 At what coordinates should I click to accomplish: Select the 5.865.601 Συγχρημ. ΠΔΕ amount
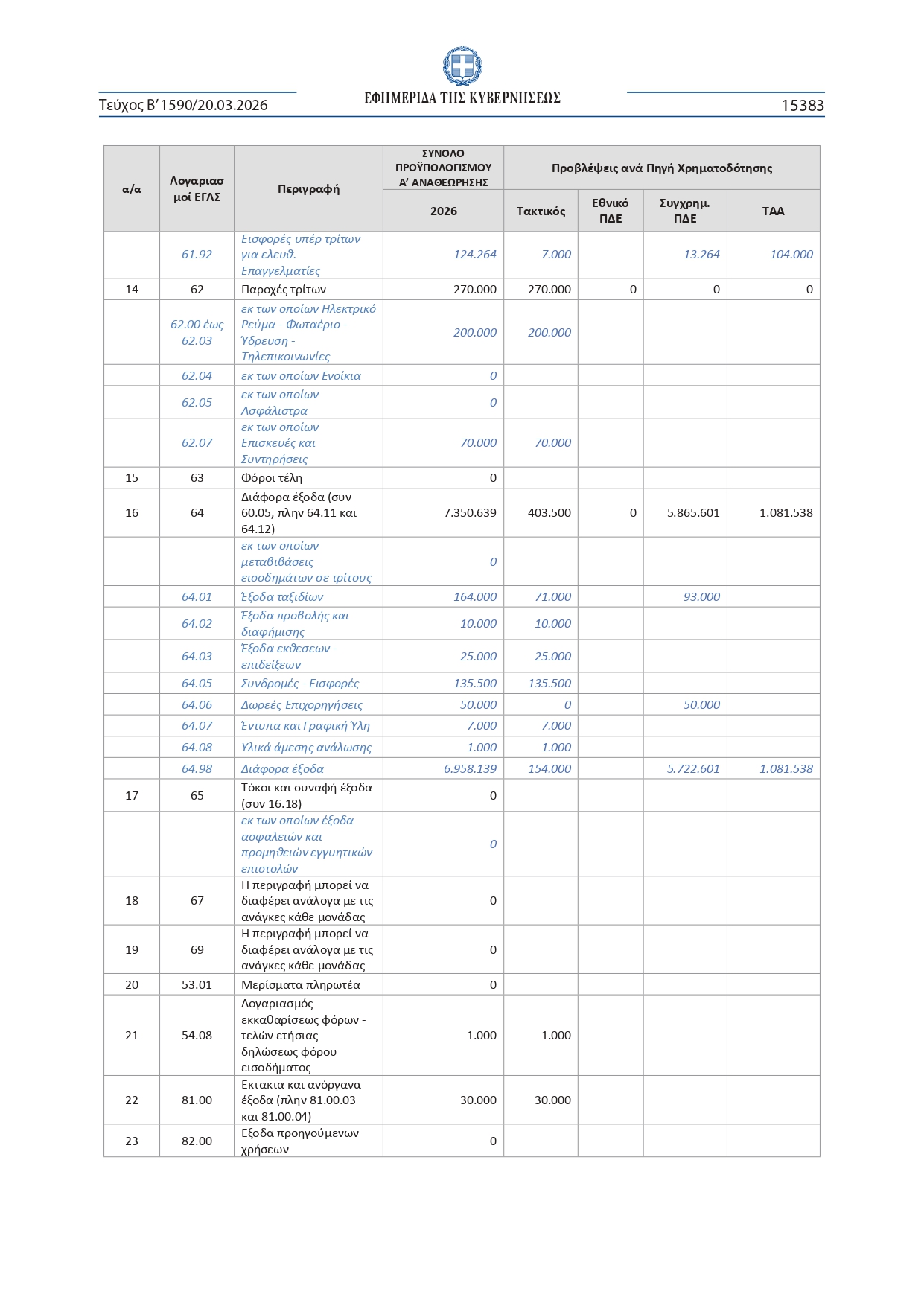692,513
